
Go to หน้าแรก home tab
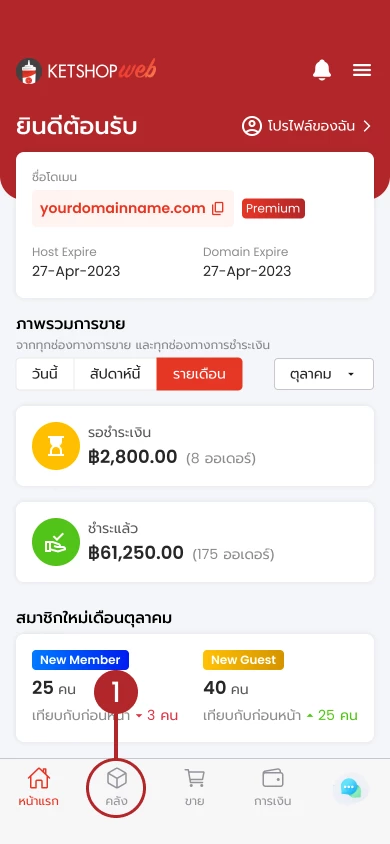click(38, 787)
